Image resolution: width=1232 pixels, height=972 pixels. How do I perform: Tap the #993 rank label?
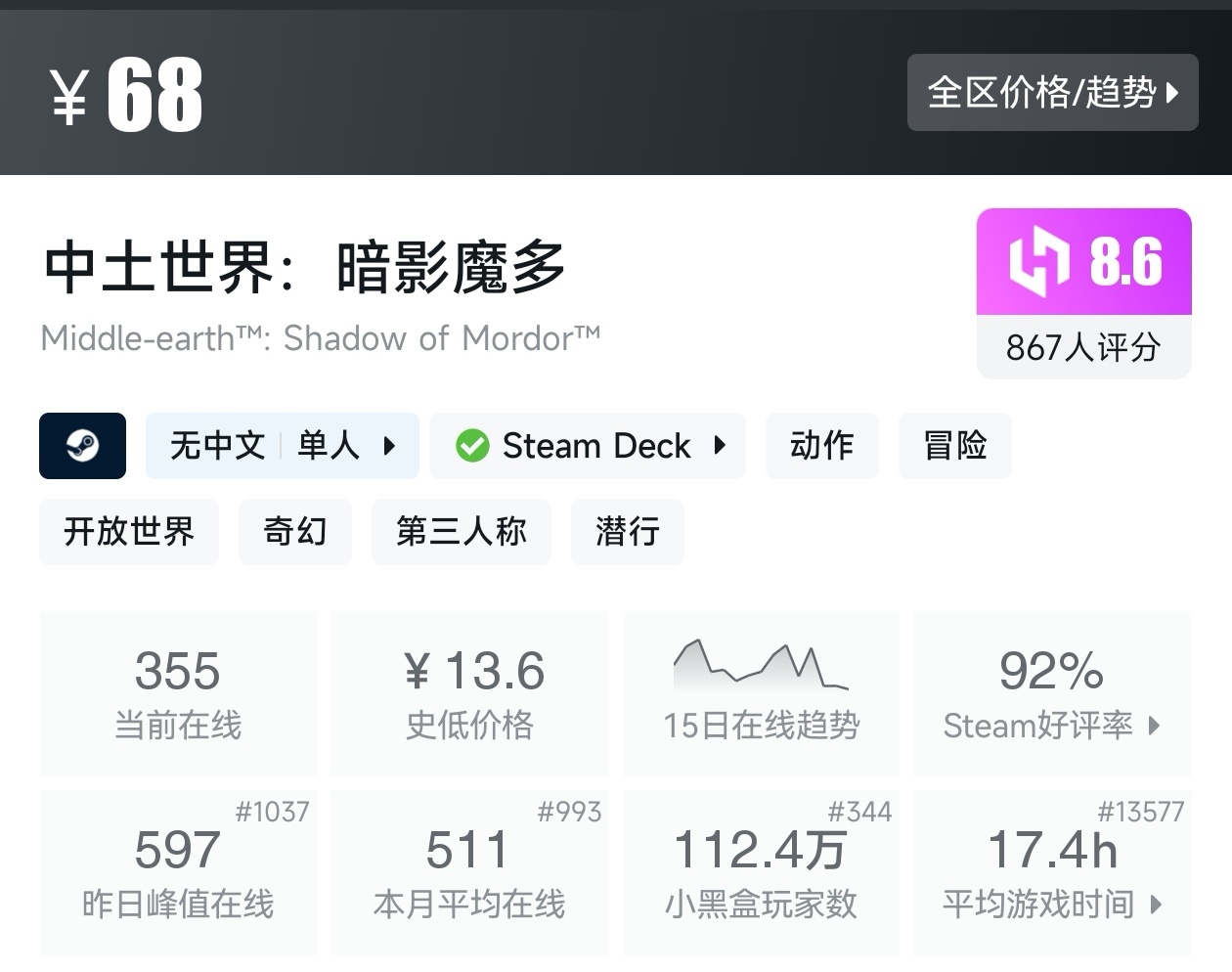[x=569, y=812]
